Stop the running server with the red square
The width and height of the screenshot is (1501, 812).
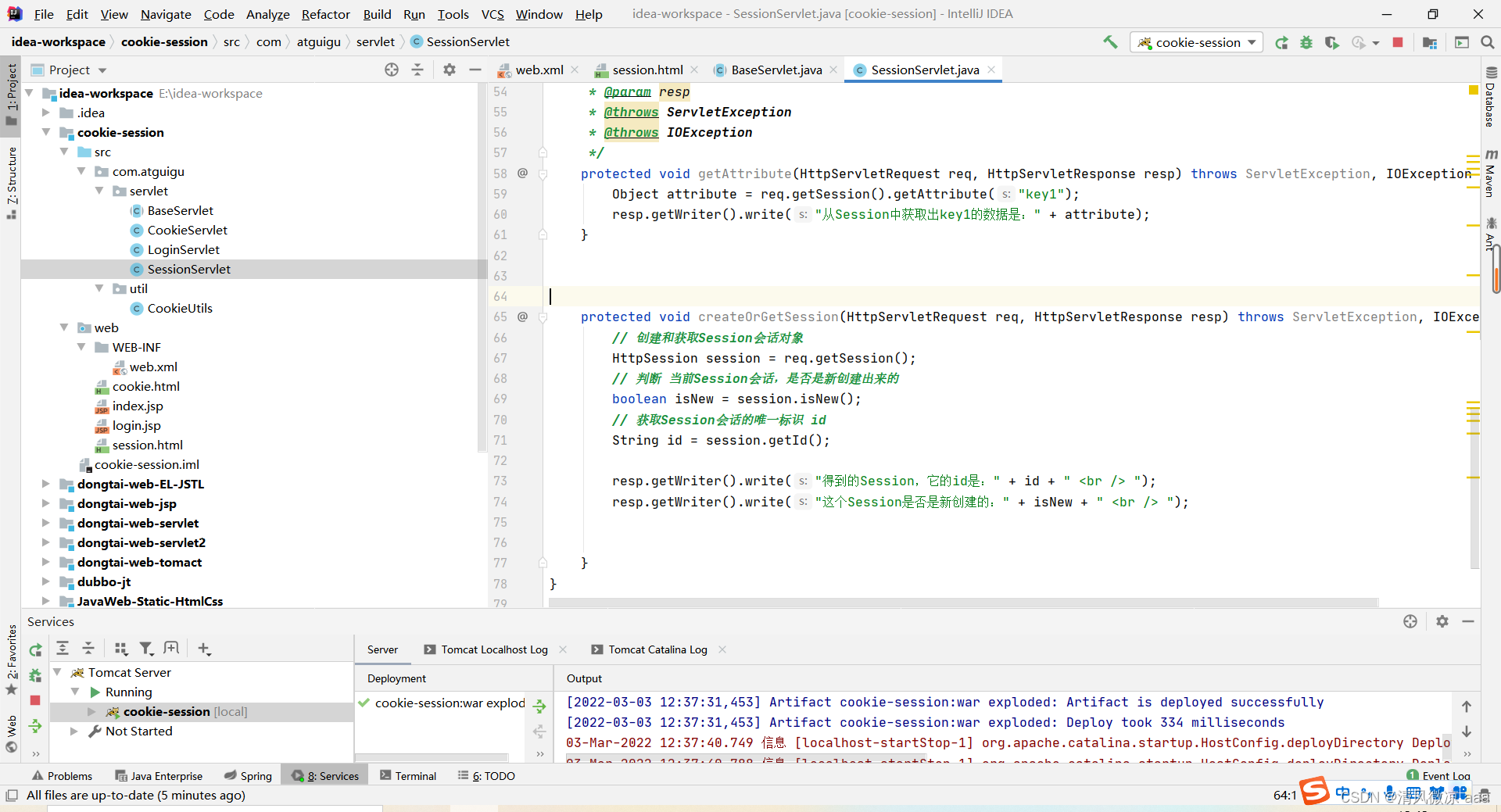(x=1398, y=42)
